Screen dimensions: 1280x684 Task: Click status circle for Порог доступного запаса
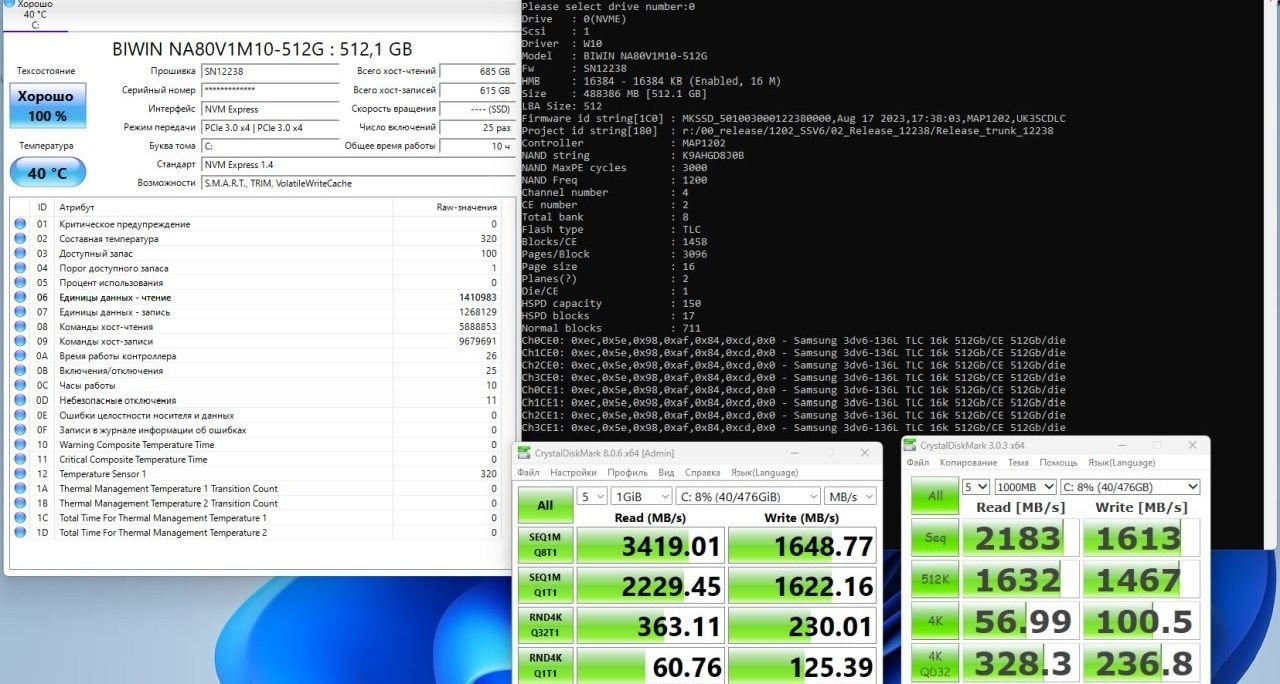click(x=20, y=268)
